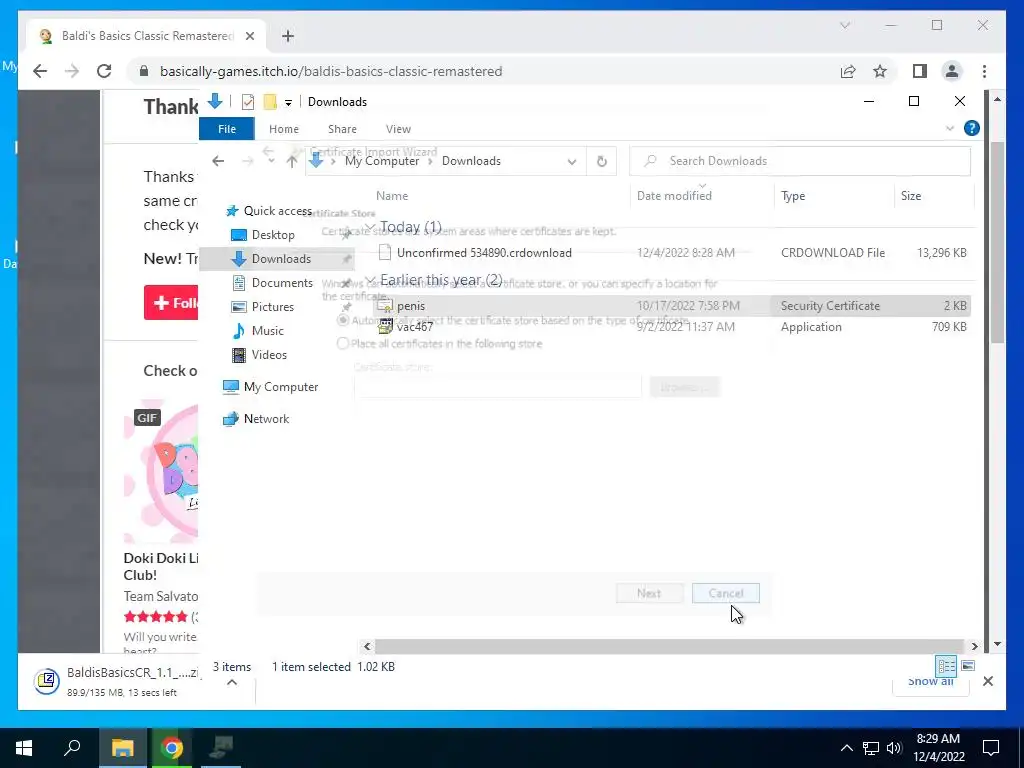Click the New folder quick access icon

(x=270, y=102)
